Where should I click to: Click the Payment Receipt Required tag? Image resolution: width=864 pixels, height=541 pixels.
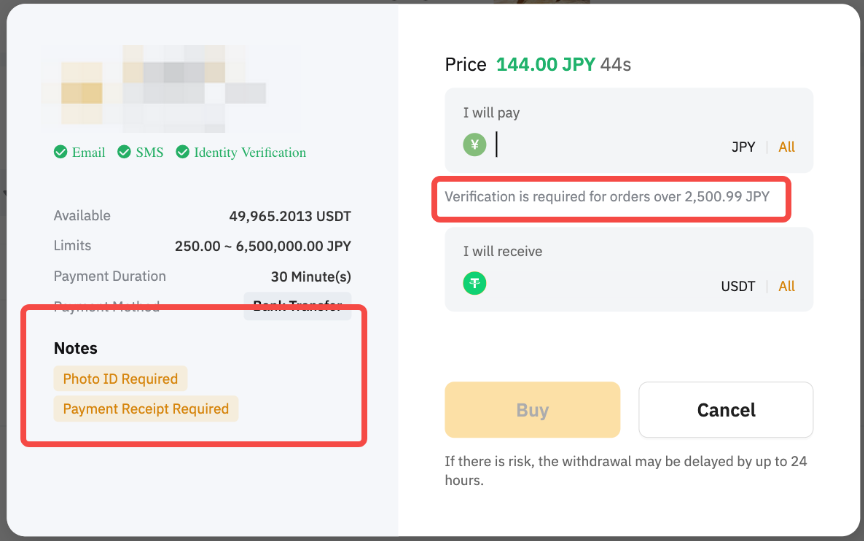coord(146,409)
